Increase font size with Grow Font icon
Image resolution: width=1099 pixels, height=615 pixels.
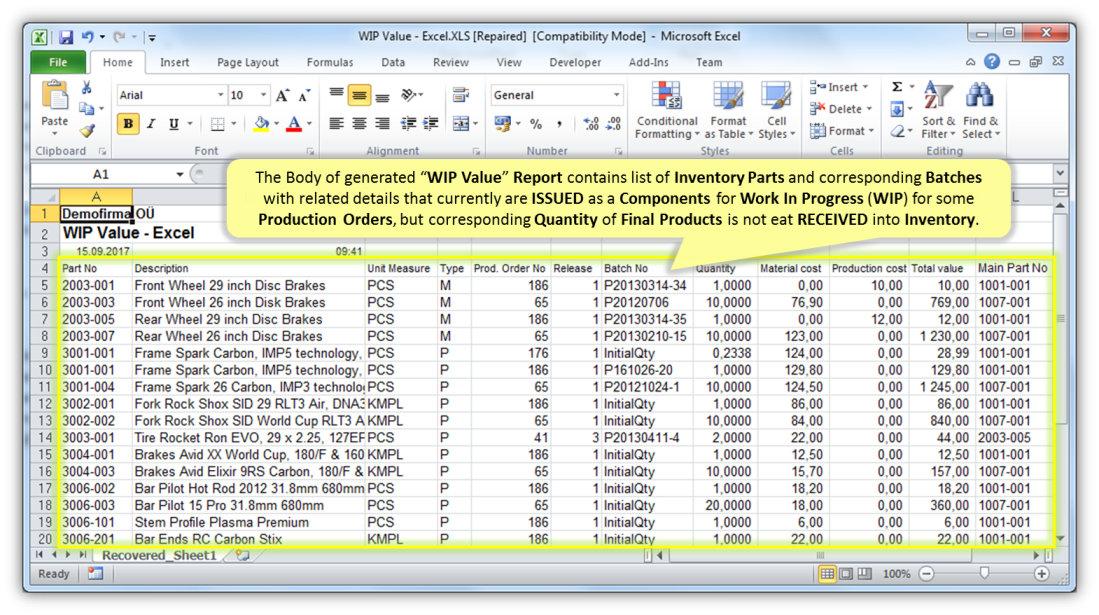click(282, 95)
